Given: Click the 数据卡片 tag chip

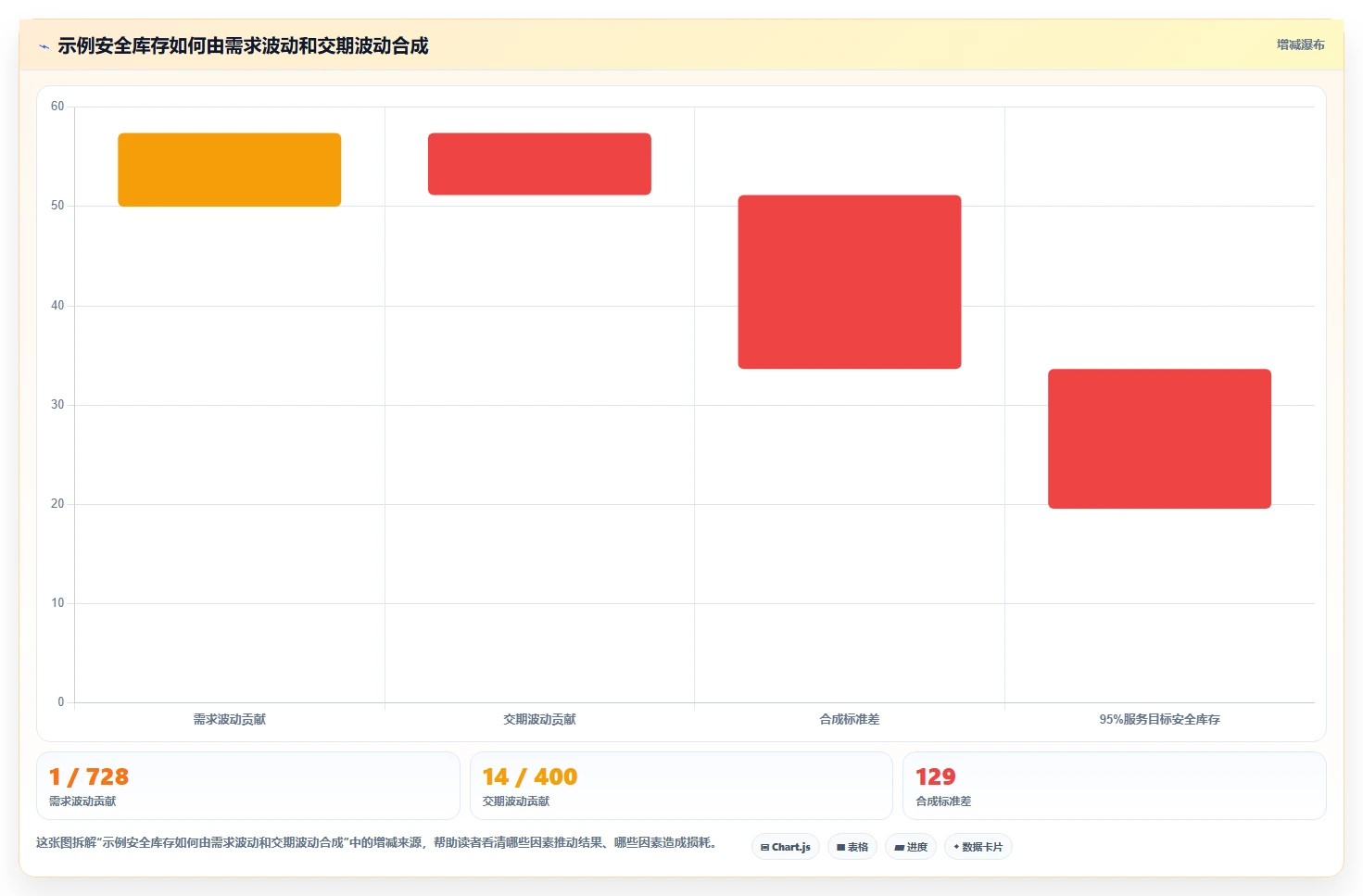Looking at the screenshot, I should tap(978, 847).
